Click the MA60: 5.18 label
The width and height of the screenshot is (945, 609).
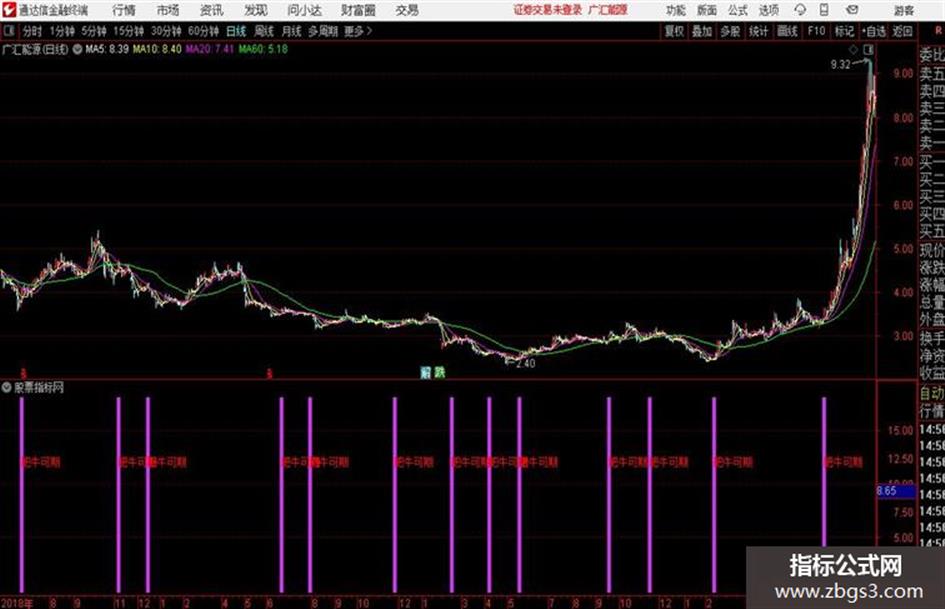263,49
